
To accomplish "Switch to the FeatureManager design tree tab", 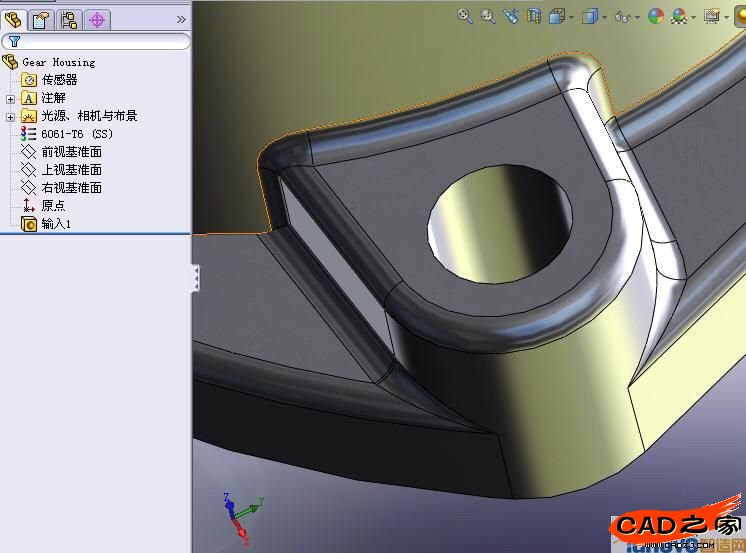I will [x=14, y=18].
